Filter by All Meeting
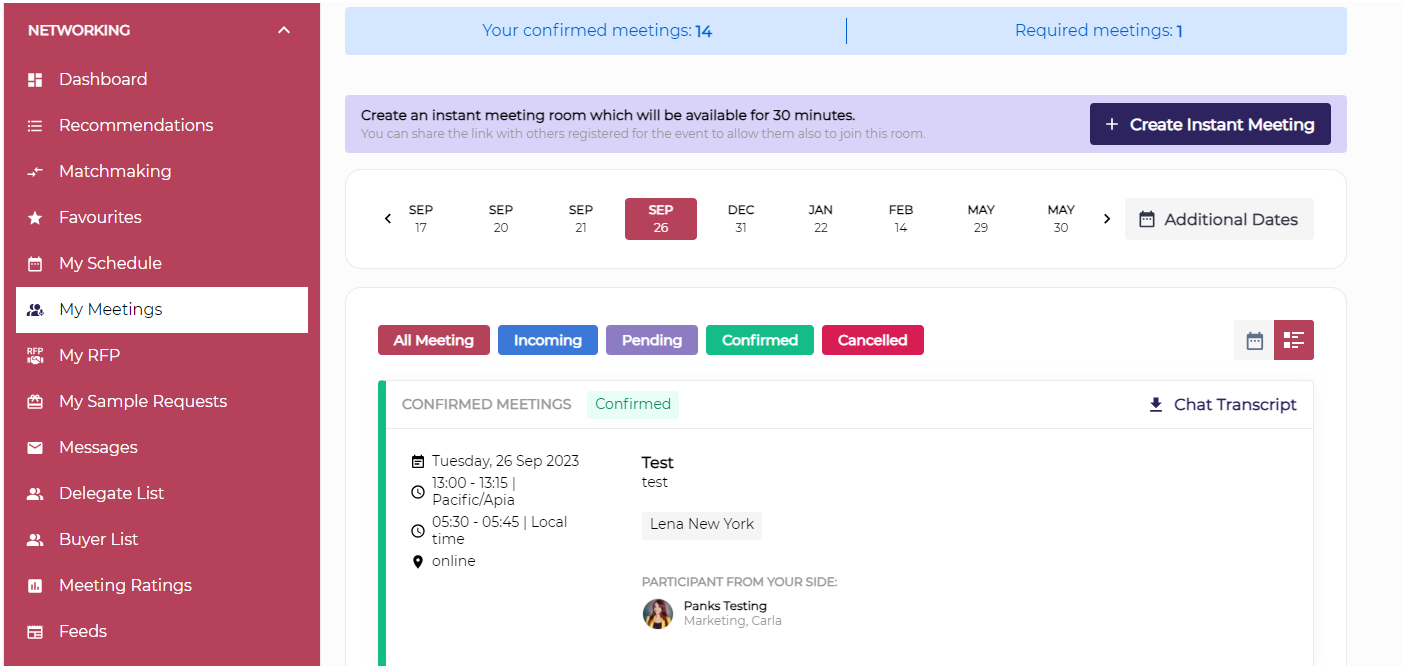 [x=434, y=340]
